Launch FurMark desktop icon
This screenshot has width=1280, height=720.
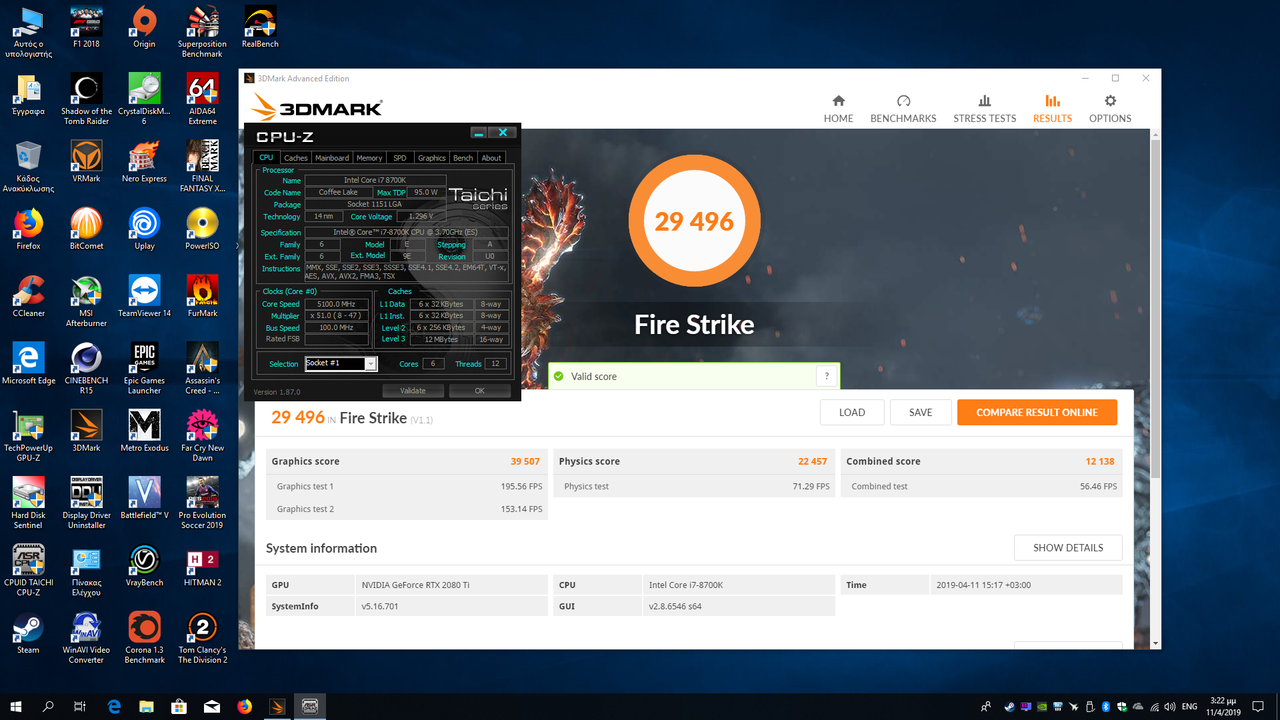[202, 296]
